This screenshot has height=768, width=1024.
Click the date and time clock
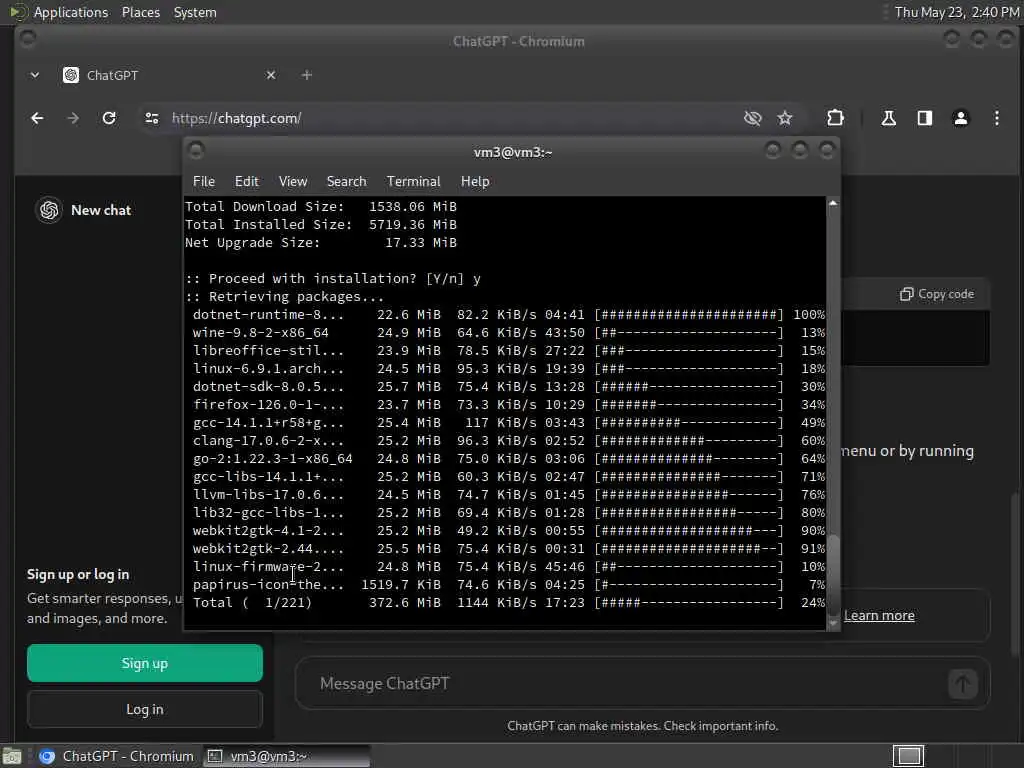point(957,12)
